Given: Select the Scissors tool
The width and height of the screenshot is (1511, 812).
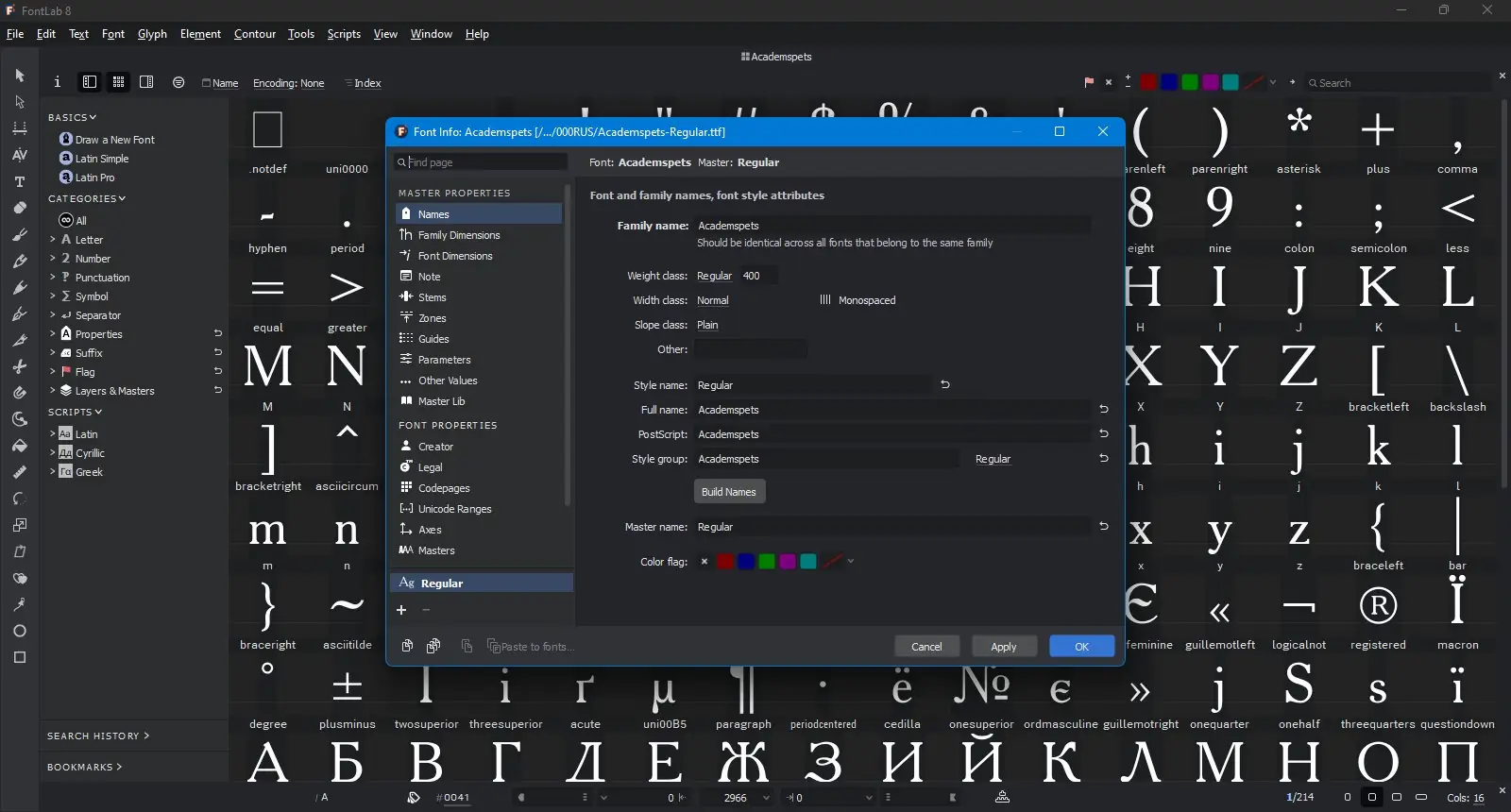Looking at the screenshot, I should 20,366.
